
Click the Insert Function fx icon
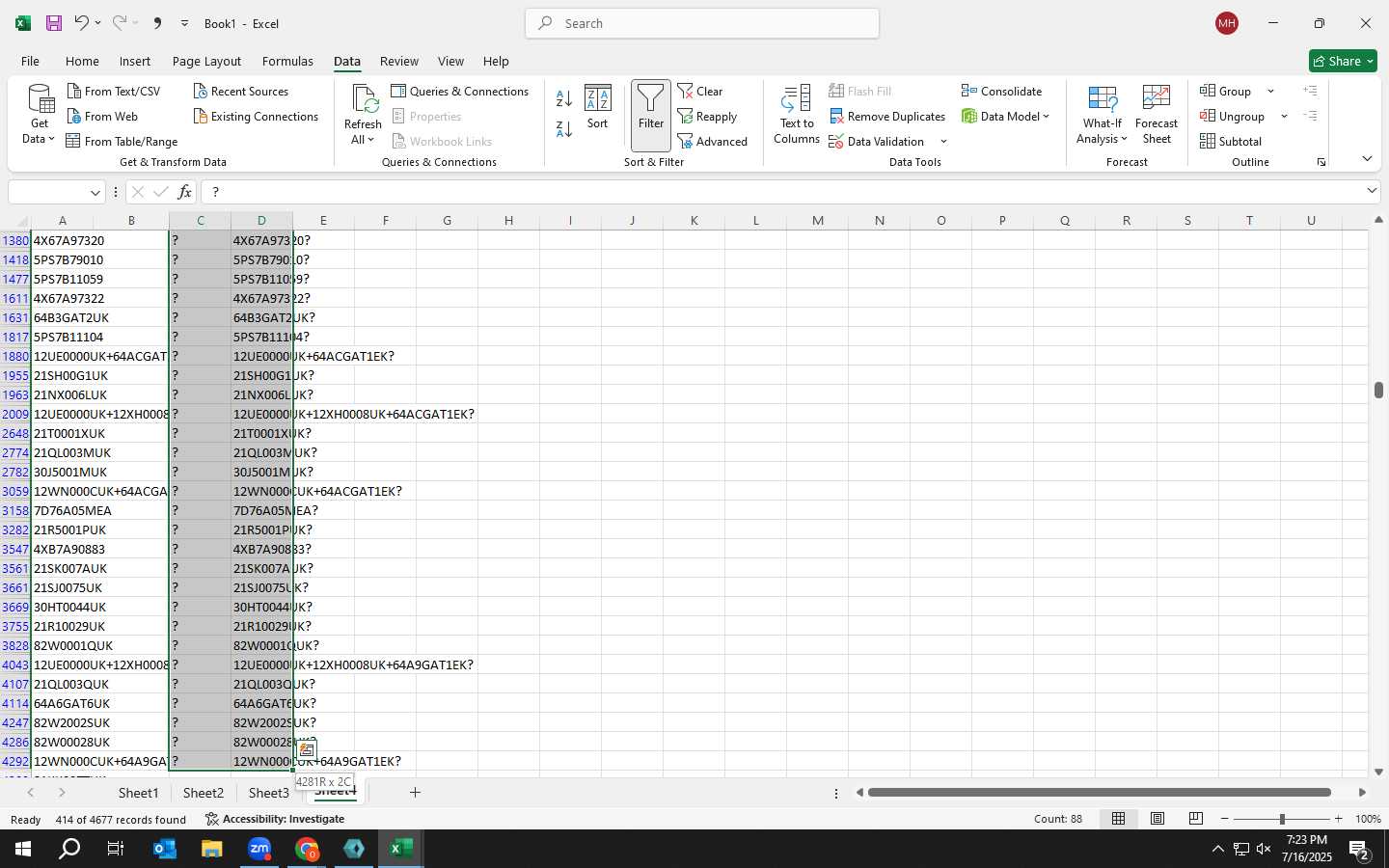click(184, 192)
